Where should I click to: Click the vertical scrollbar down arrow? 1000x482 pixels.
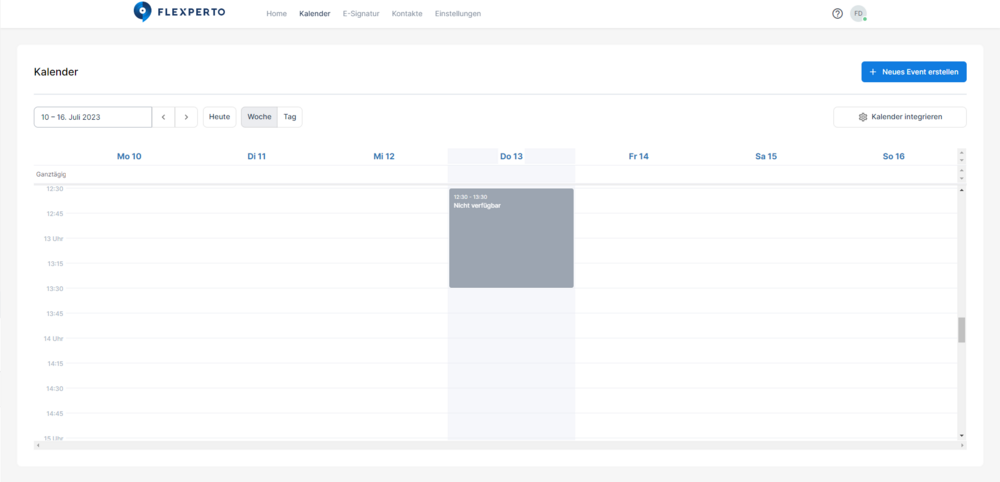[962, 436]
